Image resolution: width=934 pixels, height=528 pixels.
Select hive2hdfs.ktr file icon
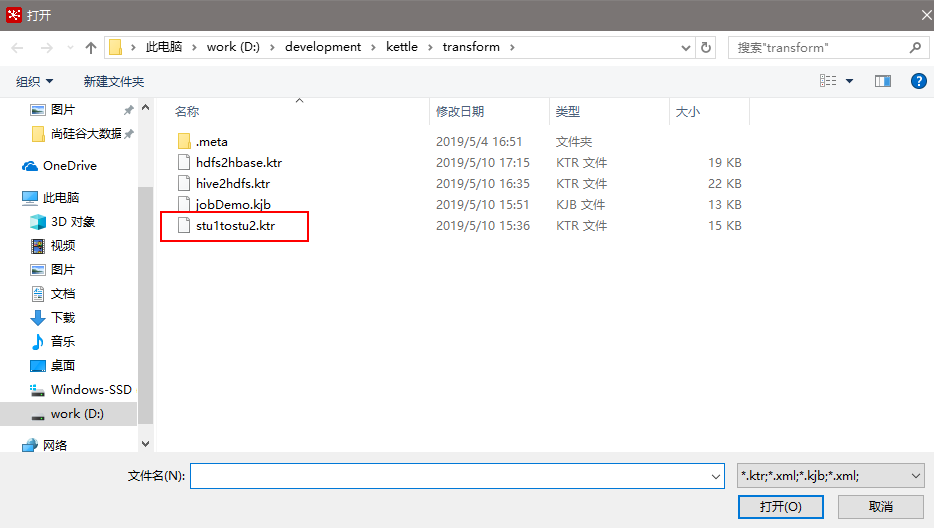click(184, 184)
